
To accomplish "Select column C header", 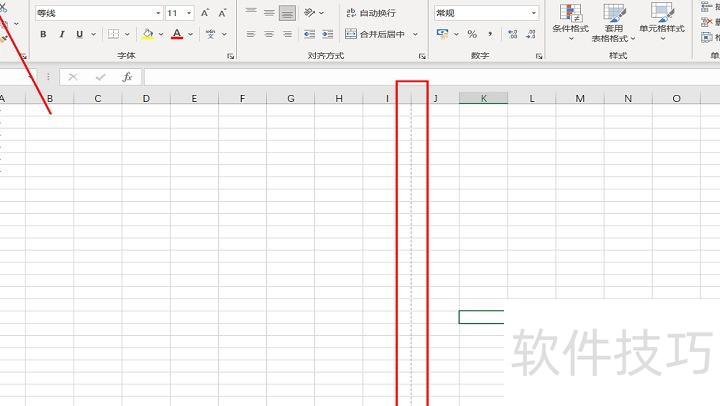I will point(98,98).
